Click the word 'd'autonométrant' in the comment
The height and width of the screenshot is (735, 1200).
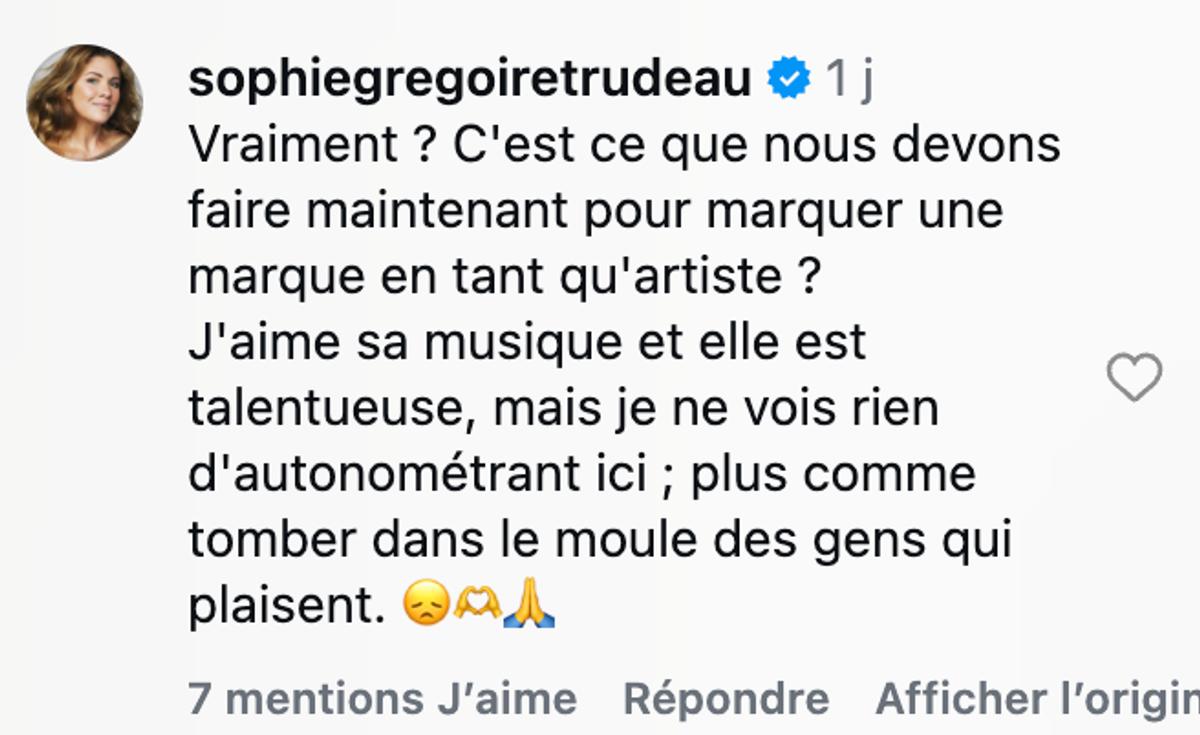[417, 475]
